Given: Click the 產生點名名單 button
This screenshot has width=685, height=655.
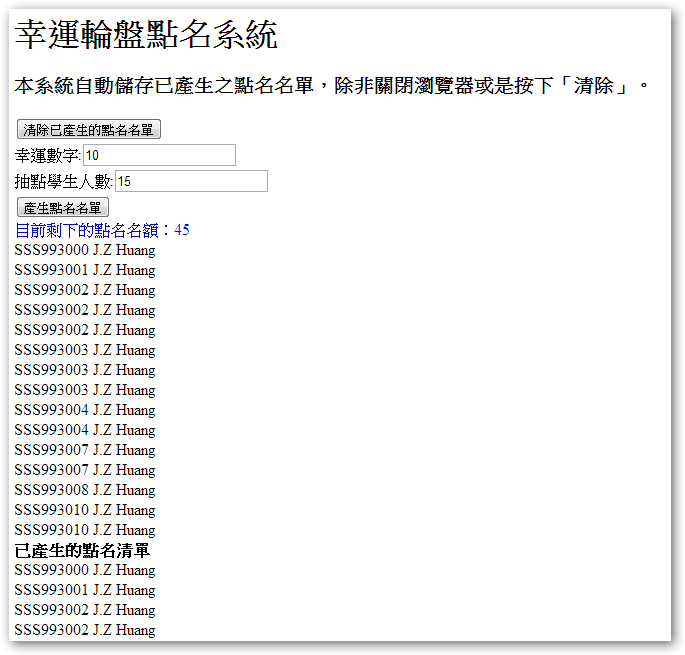Looking at the screenshot, I should [62, 207].
